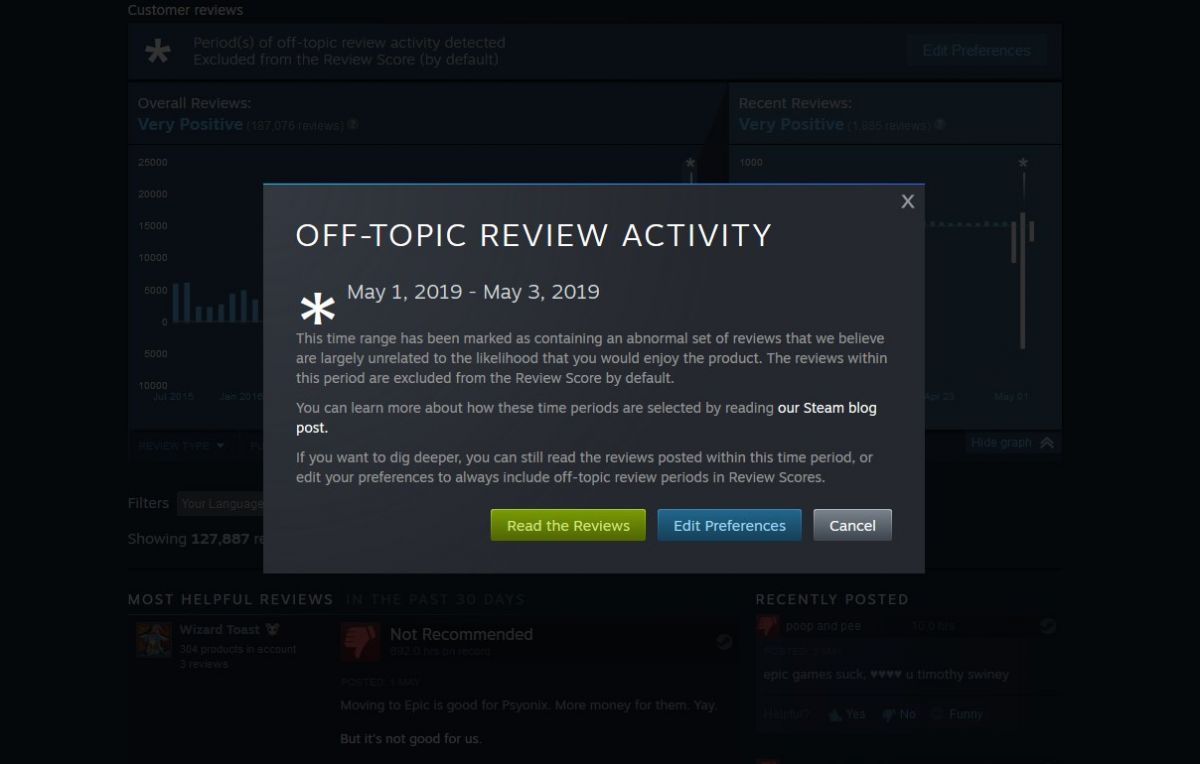Click the asterisk icon in the dialog
The height and width of the screenshot is (764, 1200).
[x=318, y=310]
